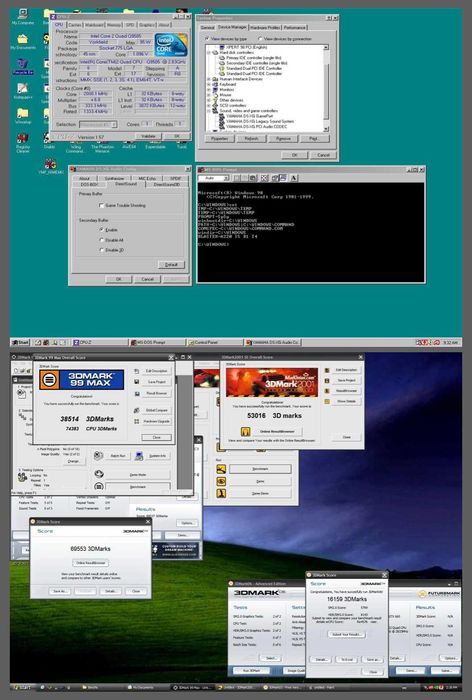Screen dimensions: 472x700
Task: Switch to the MS-DOS Prompt taskbar button
Action: tap(157, 342)
